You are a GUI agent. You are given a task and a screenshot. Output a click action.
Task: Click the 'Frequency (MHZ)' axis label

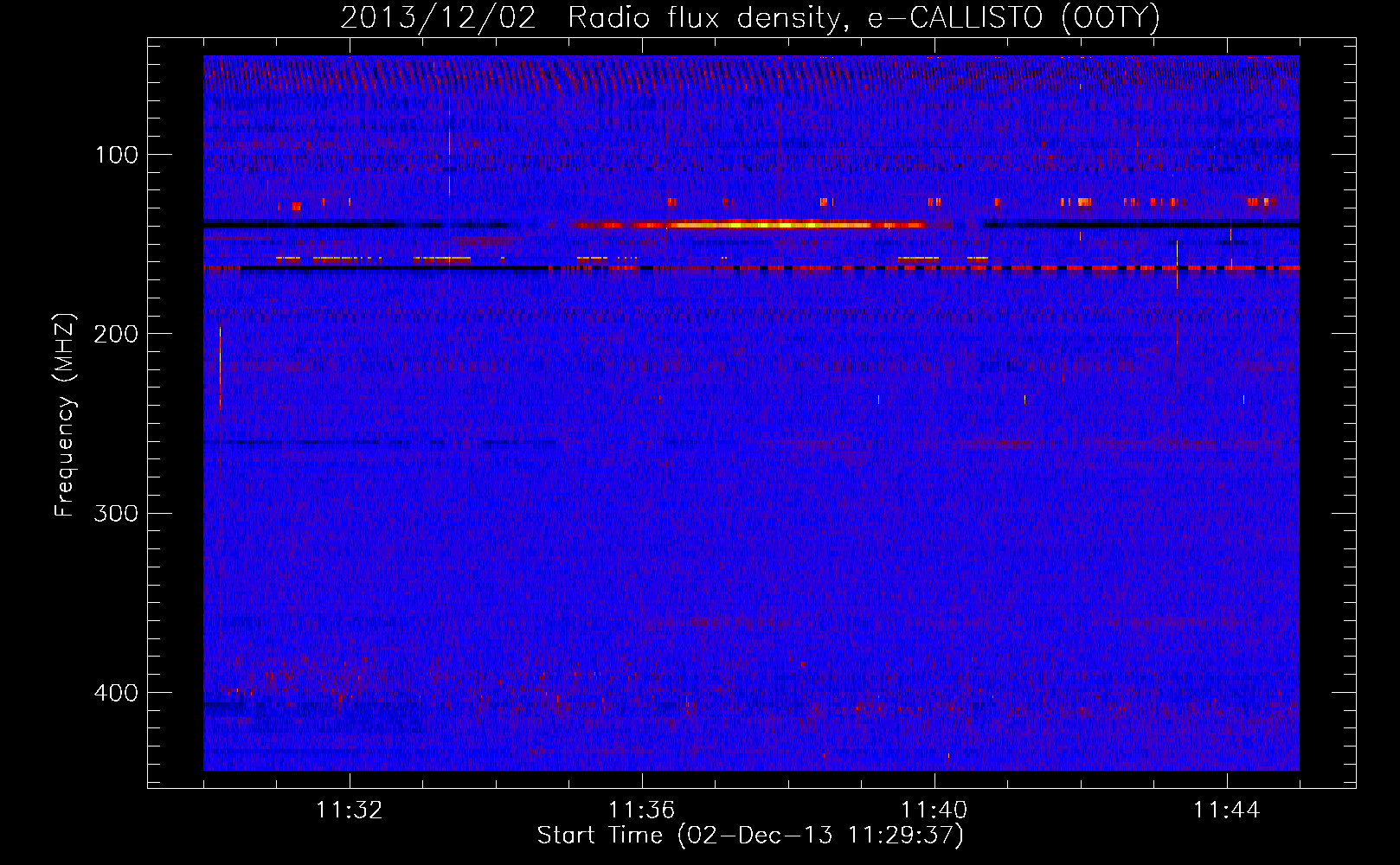(65, 414)
